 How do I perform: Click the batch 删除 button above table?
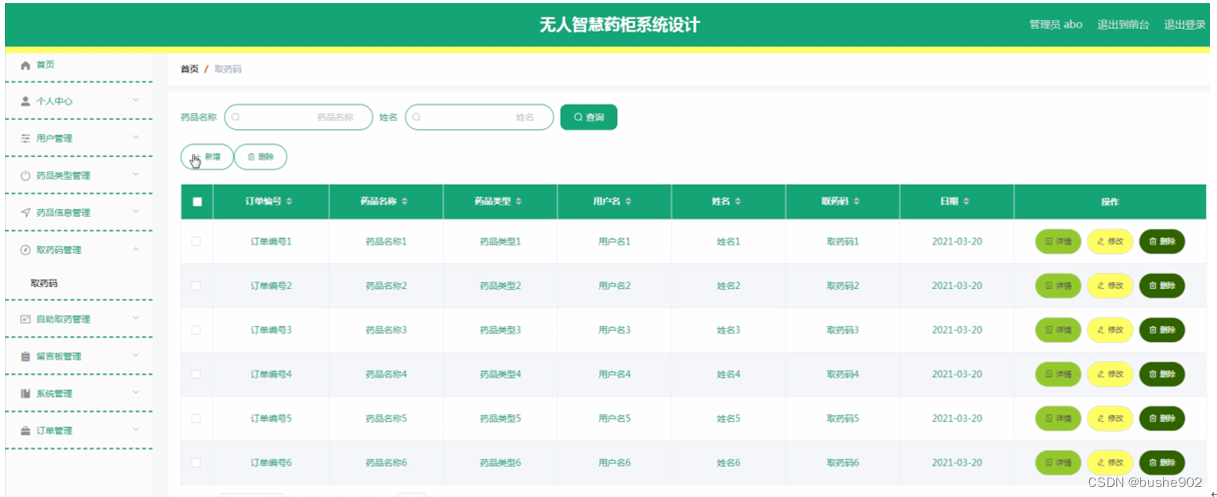pyautogui.click(x=260, y=157)
